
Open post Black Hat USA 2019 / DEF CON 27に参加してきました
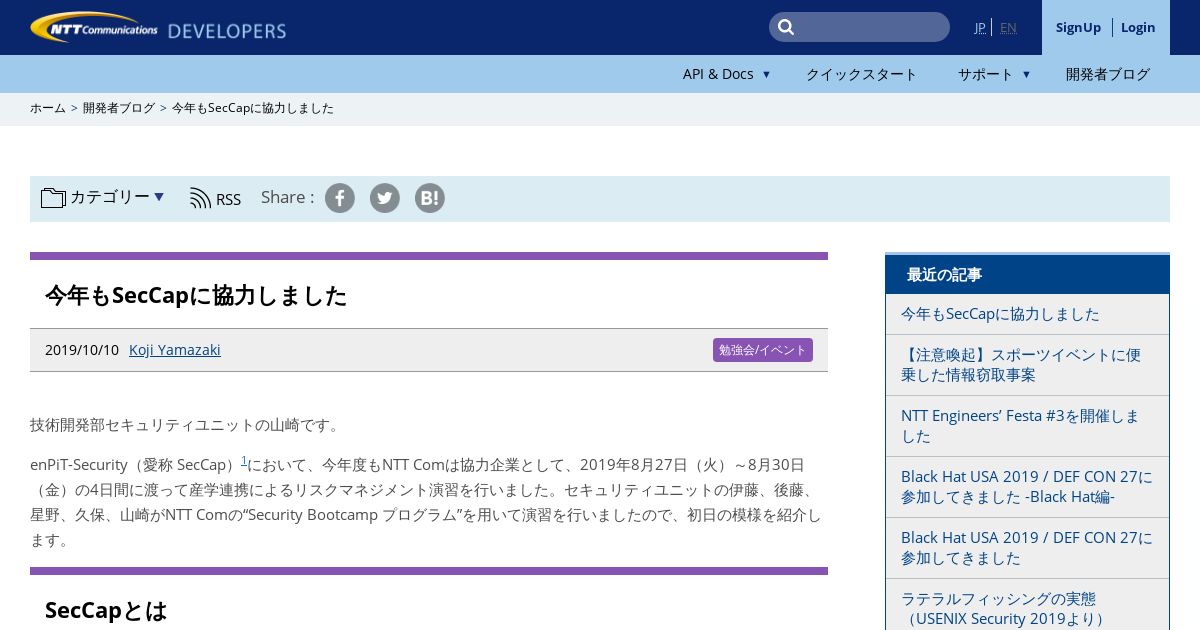click(1027, 548)
